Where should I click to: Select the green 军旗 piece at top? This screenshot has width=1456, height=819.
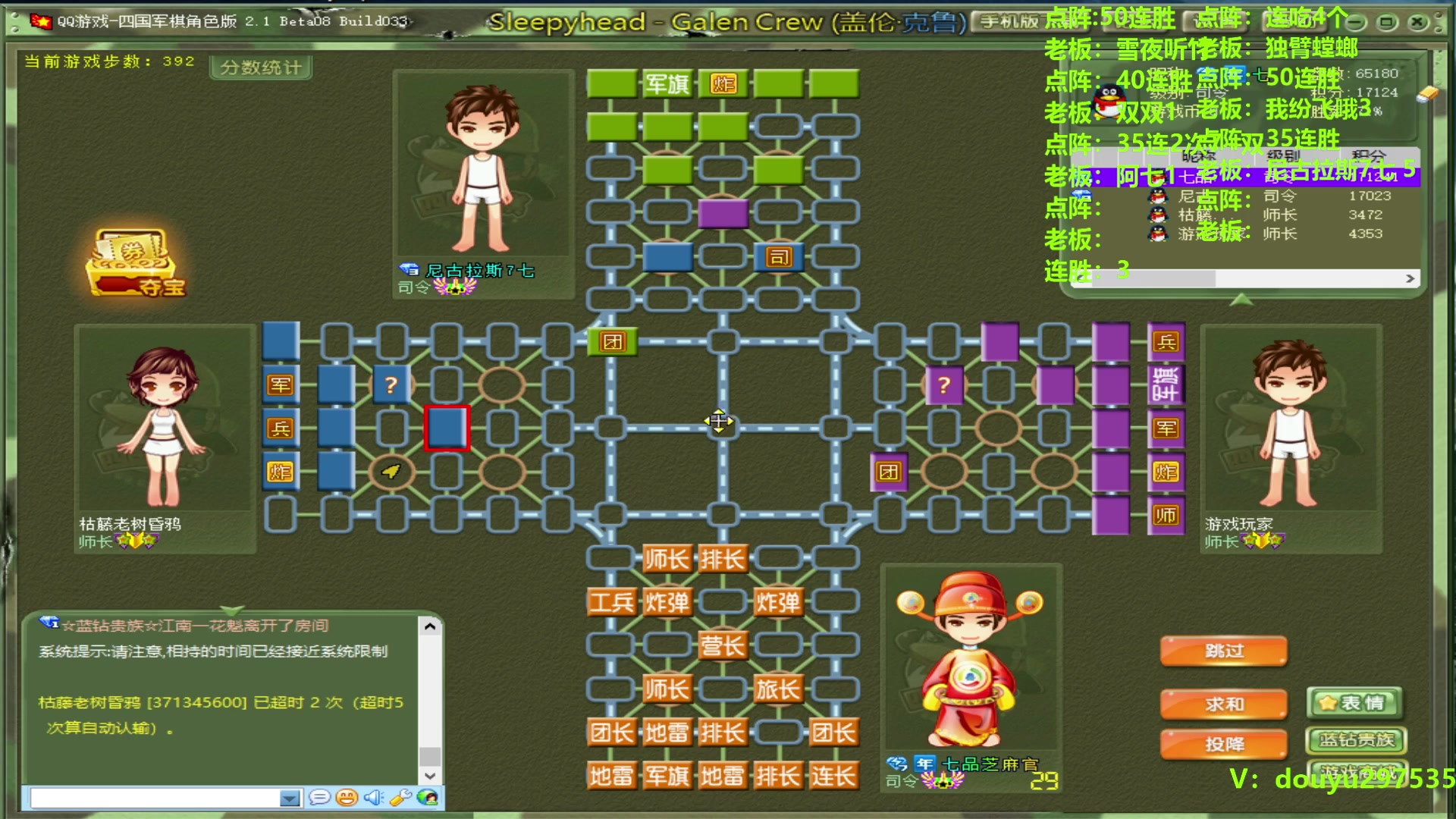667,83
